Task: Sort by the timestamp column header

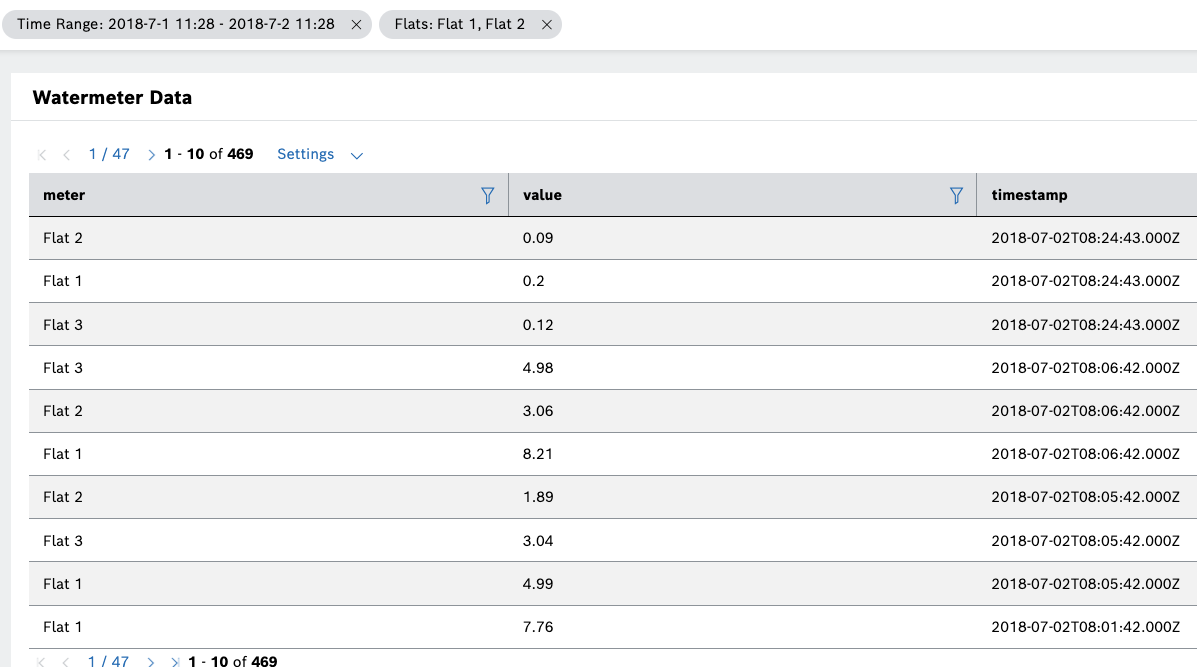Action: tap(1029, 196)
